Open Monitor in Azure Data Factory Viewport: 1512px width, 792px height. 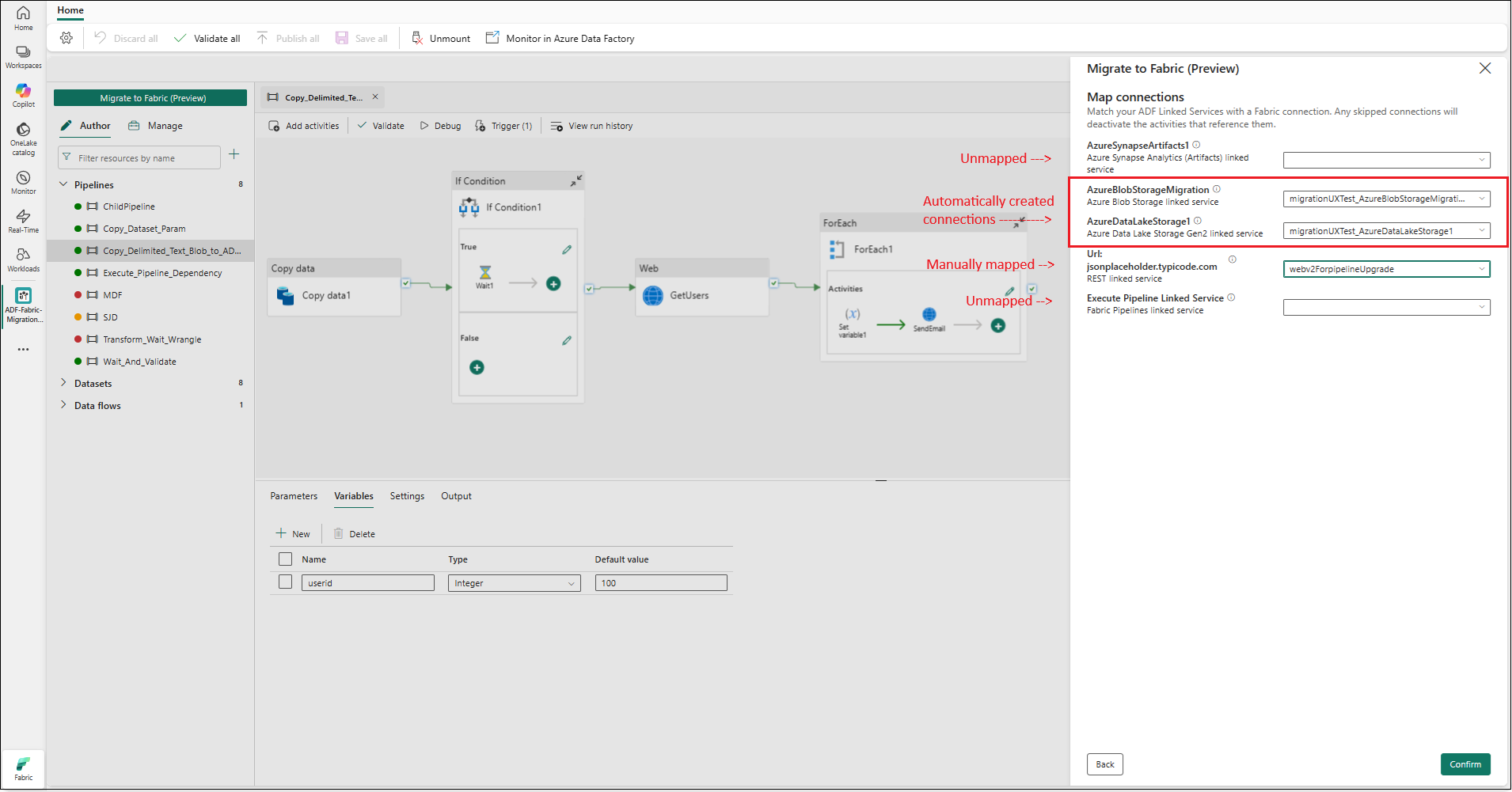560,38
